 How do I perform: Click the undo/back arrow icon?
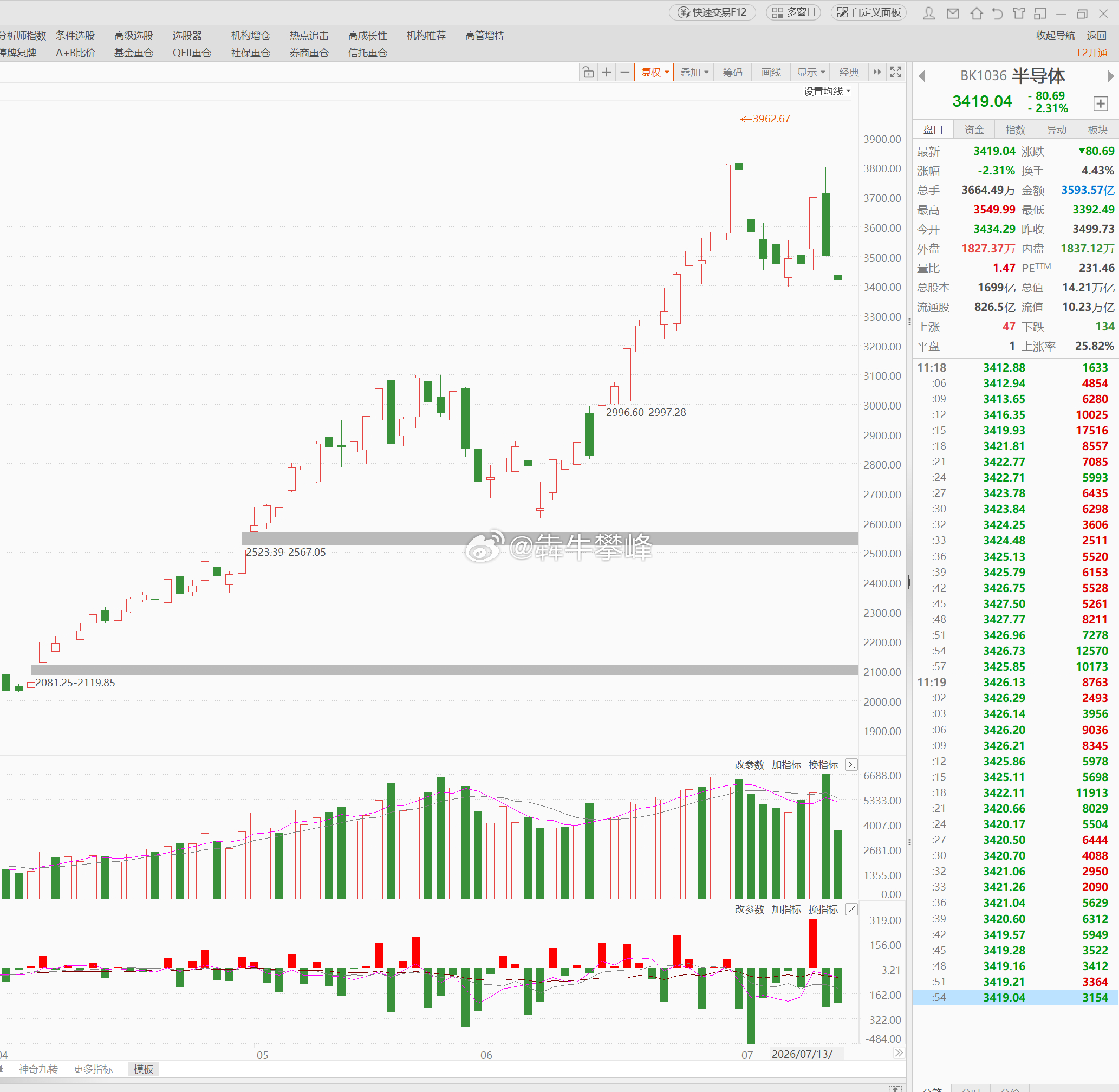tap(998, 13)
